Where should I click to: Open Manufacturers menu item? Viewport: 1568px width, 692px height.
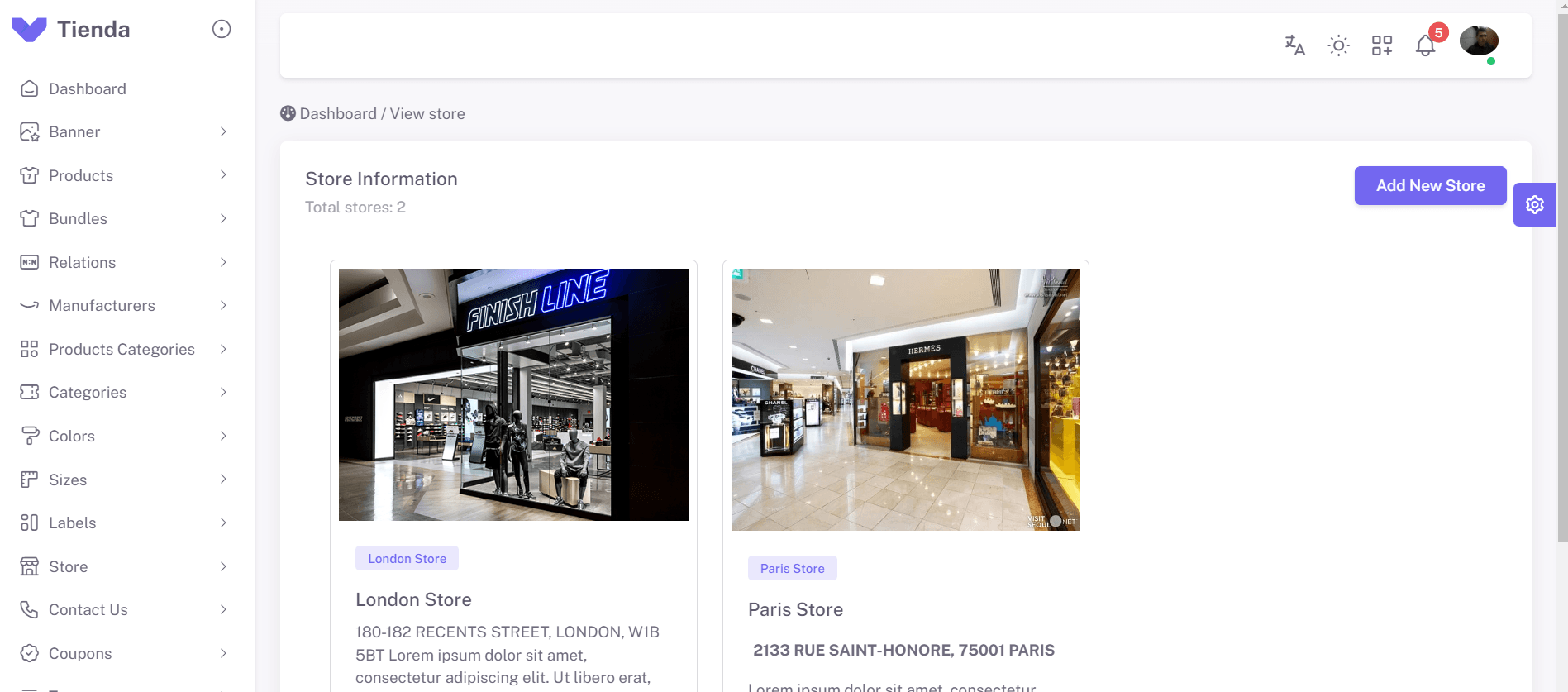pyautogui.click(x=102, y=306)
